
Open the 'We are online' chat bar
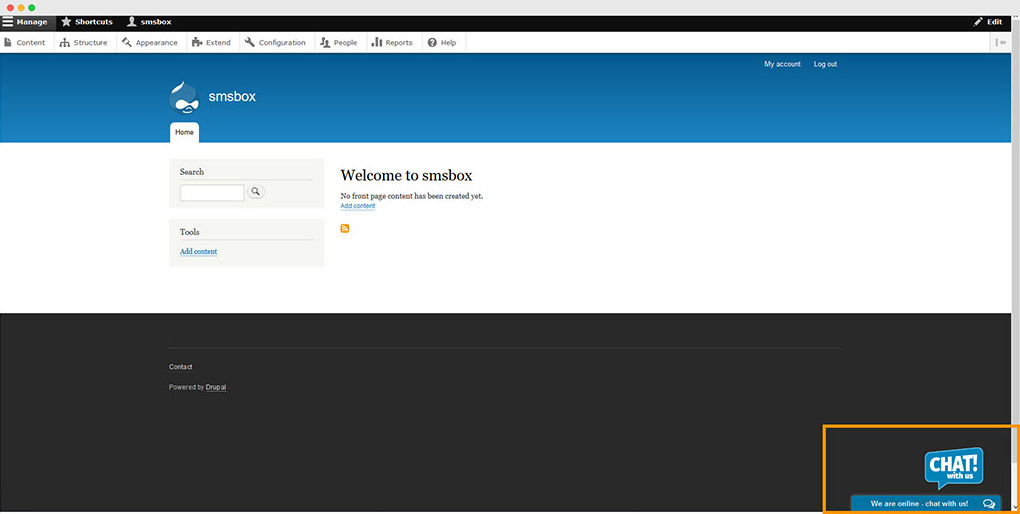click(x=926, y=504)
